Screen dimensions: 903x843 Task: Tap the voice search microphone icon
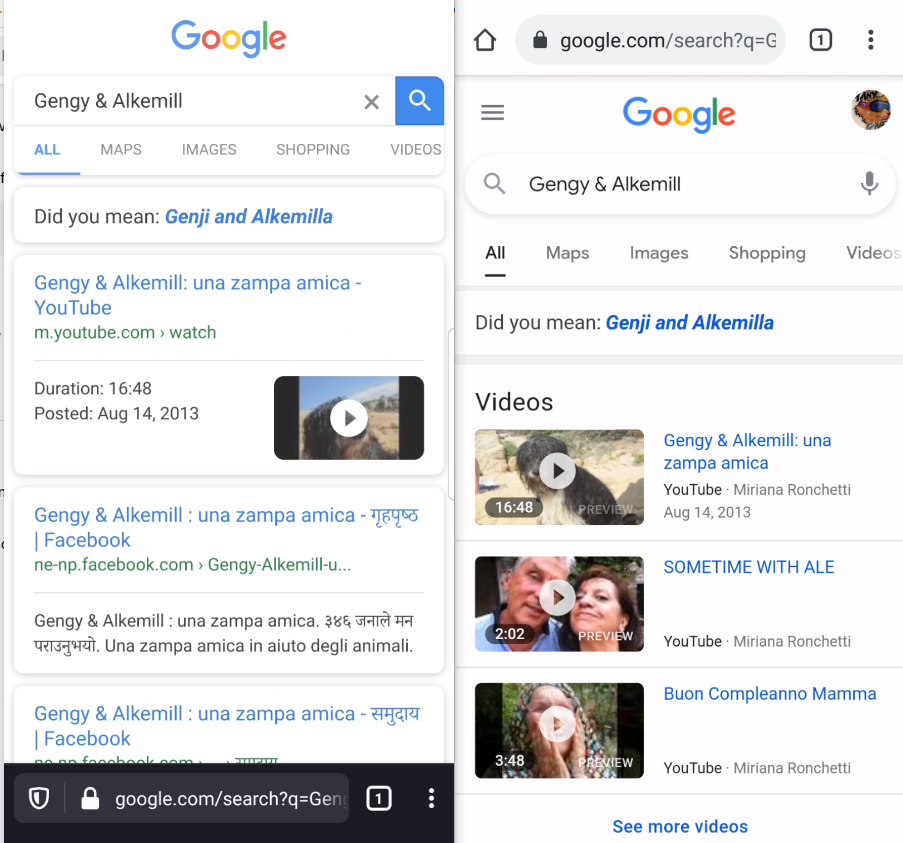click(869, 184)
